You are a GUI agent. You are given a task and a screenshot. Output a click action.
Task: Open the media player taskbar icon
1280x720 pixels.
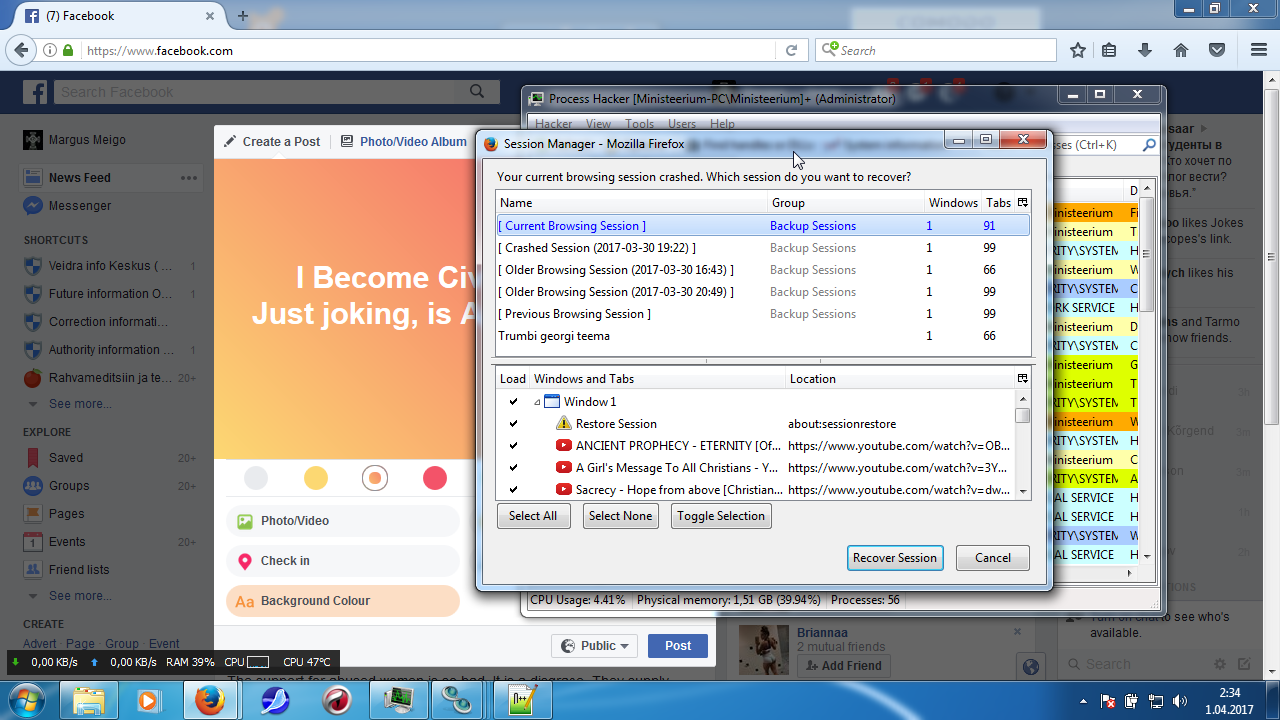coord(148,699)
